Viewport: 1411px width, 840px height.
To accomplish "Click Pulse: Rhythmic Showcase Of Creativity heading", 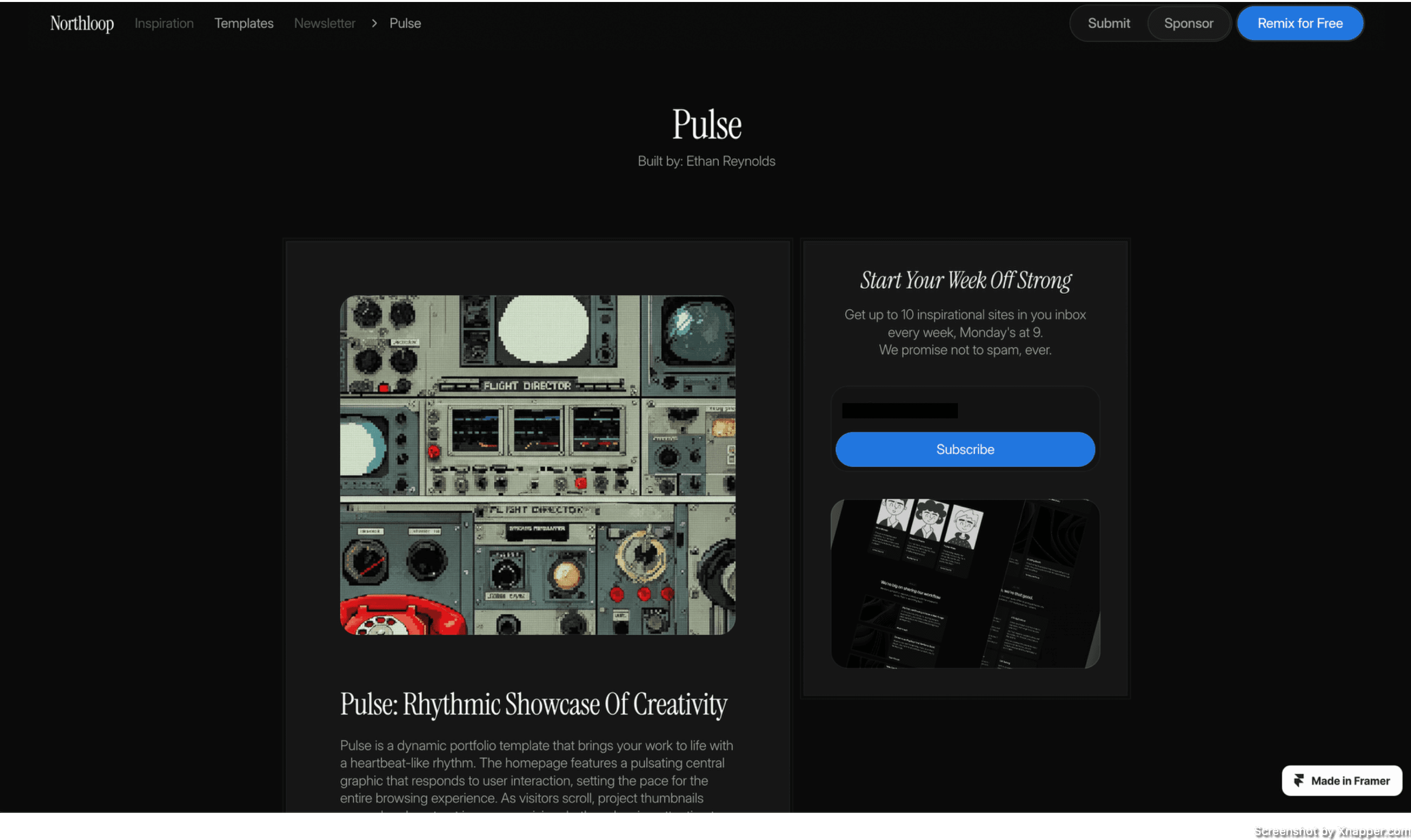I will click(534, 704).
